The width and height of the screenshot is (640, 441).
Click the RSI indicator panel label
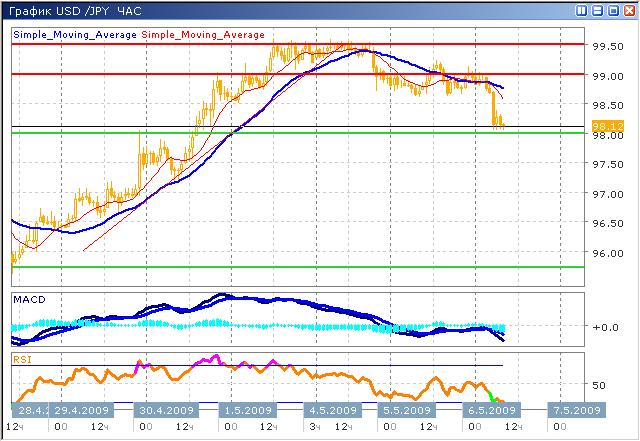[22, 356]
